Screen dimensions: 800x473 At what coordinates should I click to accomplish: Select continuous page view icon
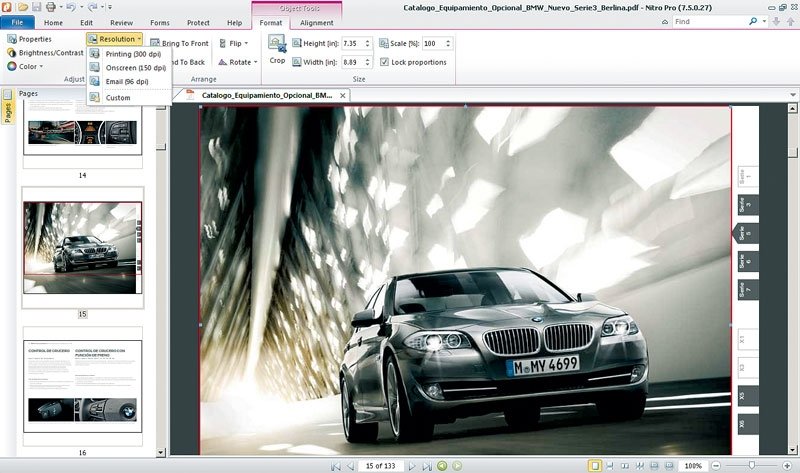coord(609,465)
